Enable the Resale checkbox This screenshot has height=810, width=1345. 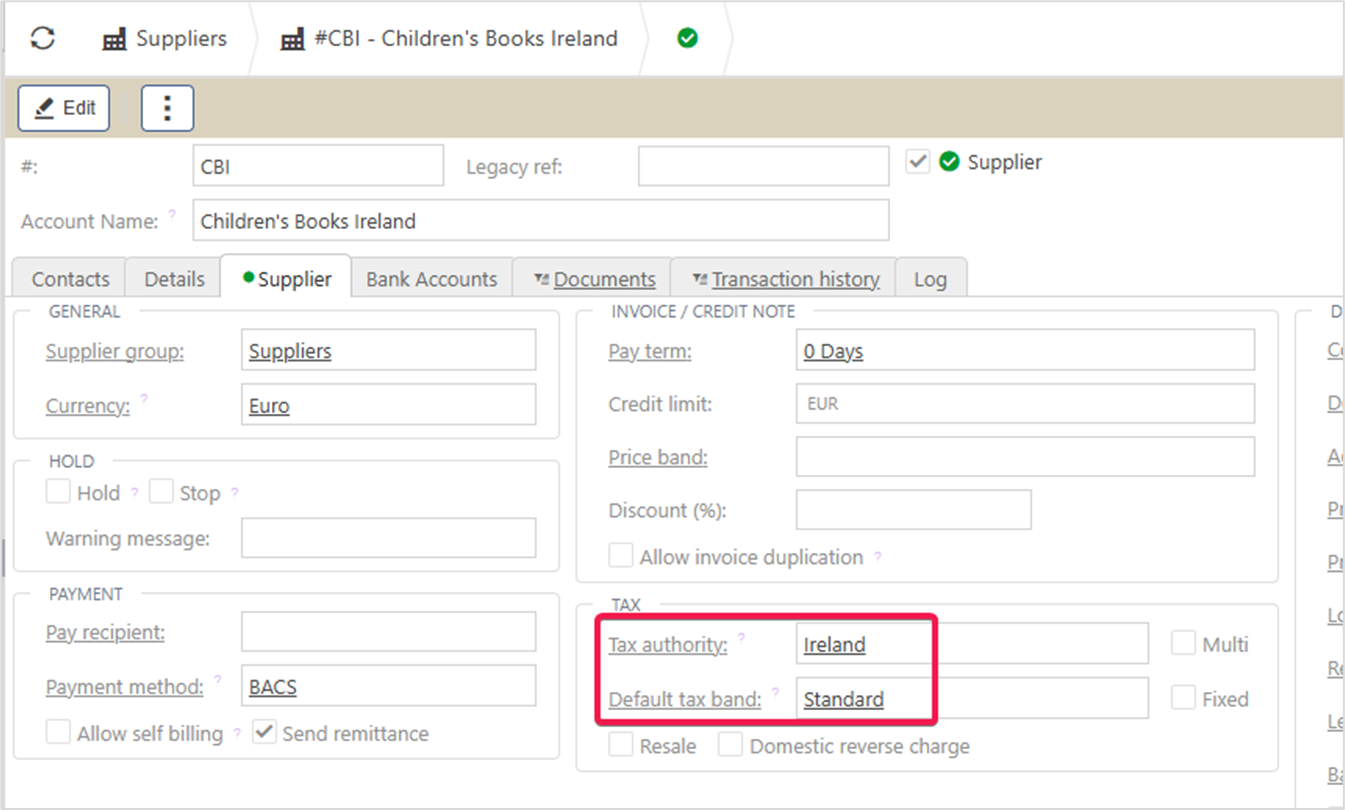click(x=621, y=745)
